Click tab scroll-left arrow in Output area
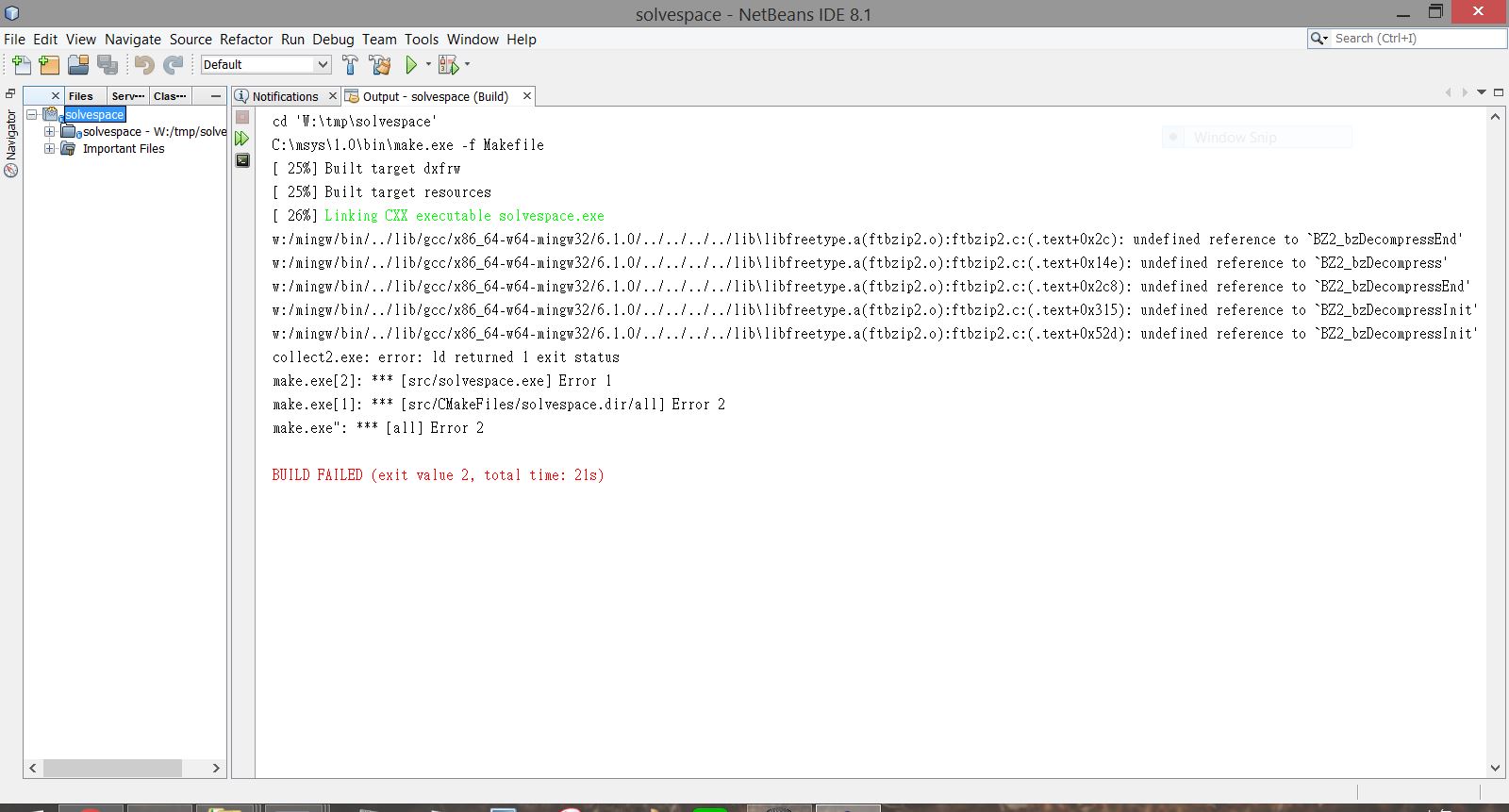The height and width of the screenshot is (812, 1509). pos(1448,92)
